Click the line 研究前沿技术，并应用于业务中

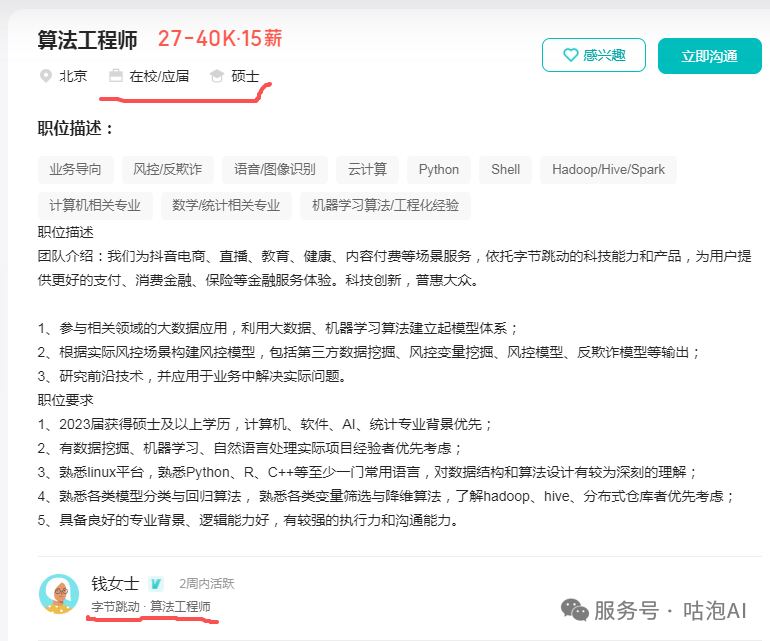(193, 376)
